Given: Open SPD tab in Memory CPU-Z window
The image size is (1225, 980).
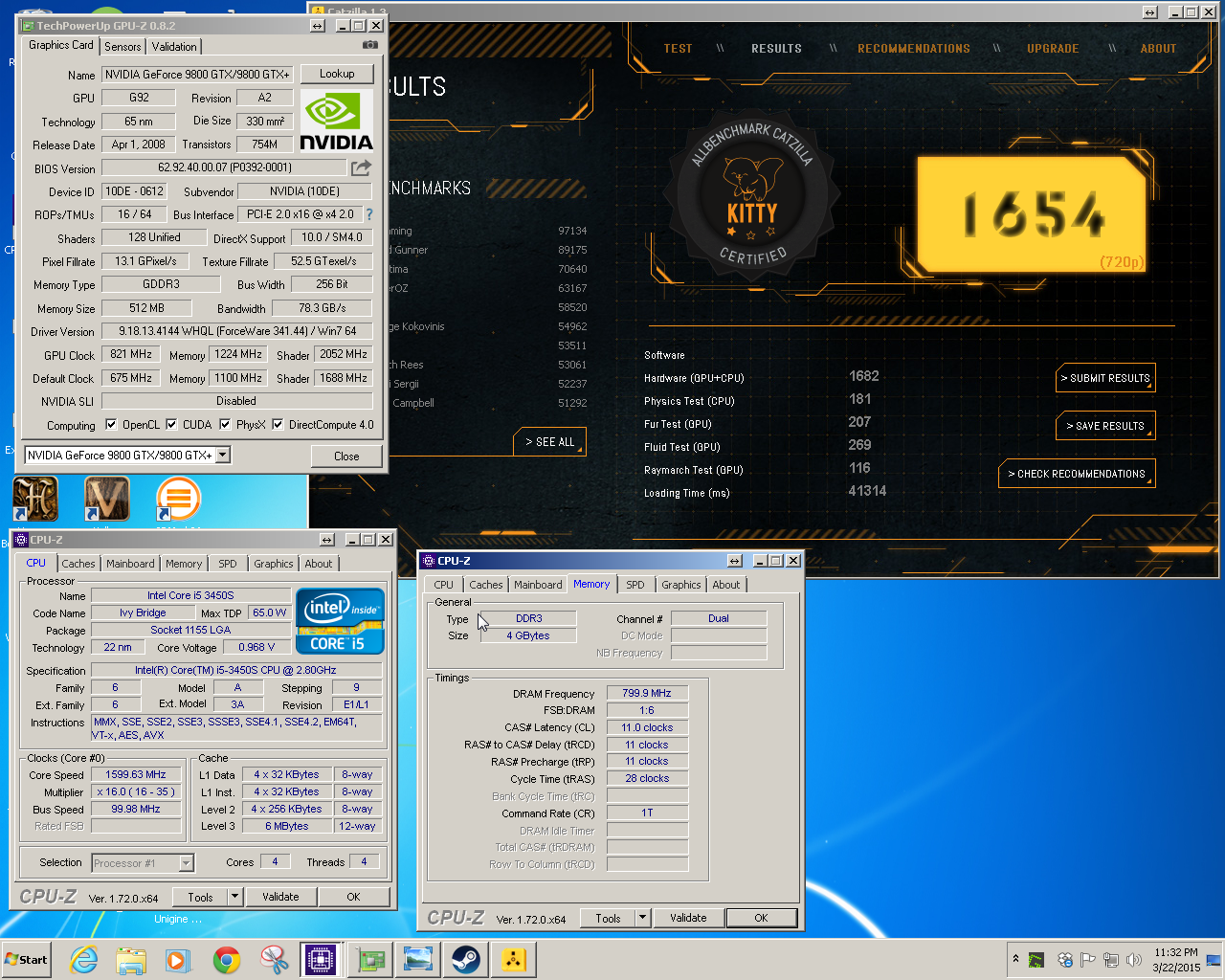Looking at the screenshot, I should (x=635, y=585).
